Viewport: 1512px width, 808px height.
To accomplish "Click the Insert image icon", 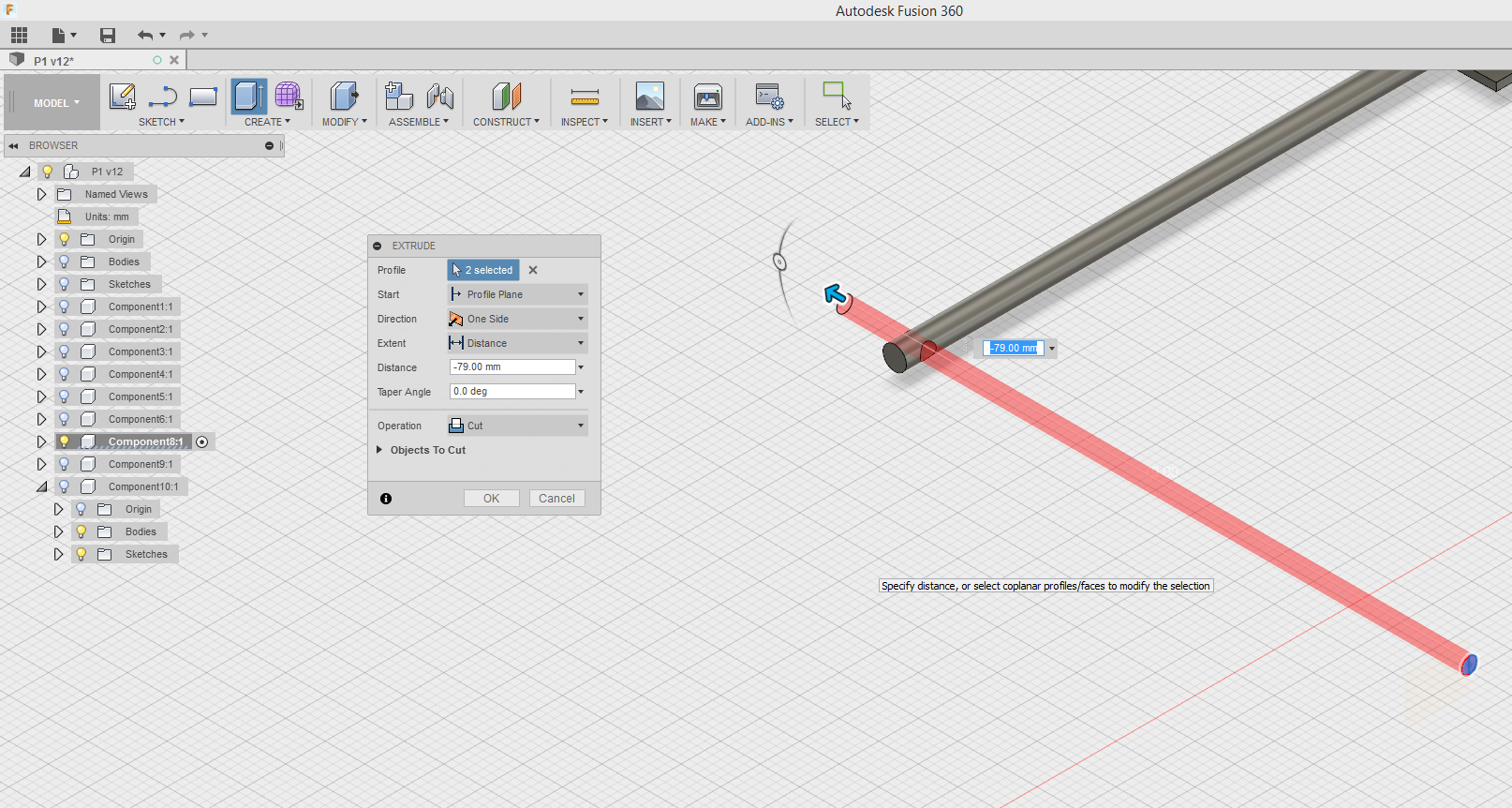I will pyautogui.click(x=650, y=97).
